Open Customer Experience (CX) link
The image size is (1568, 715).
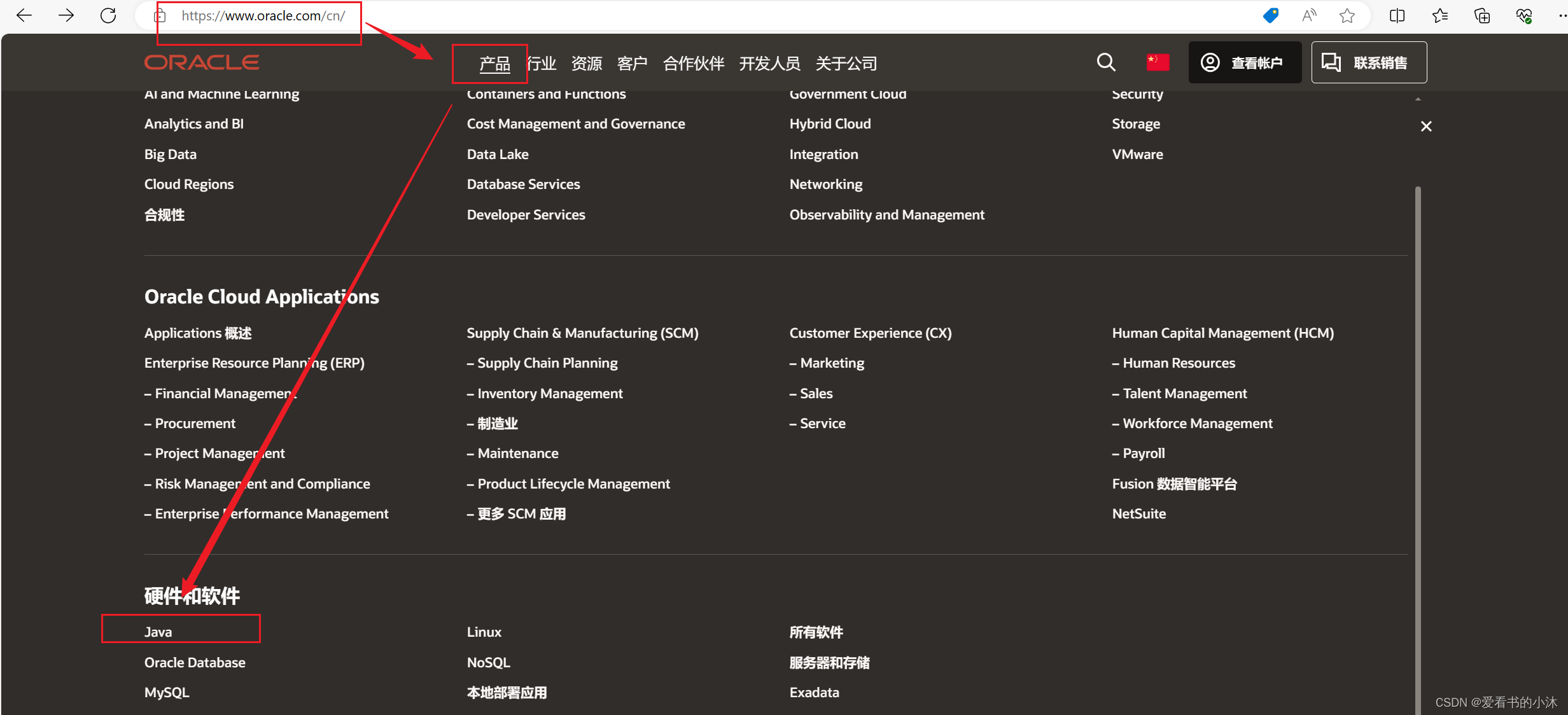(x=871, y=333)
